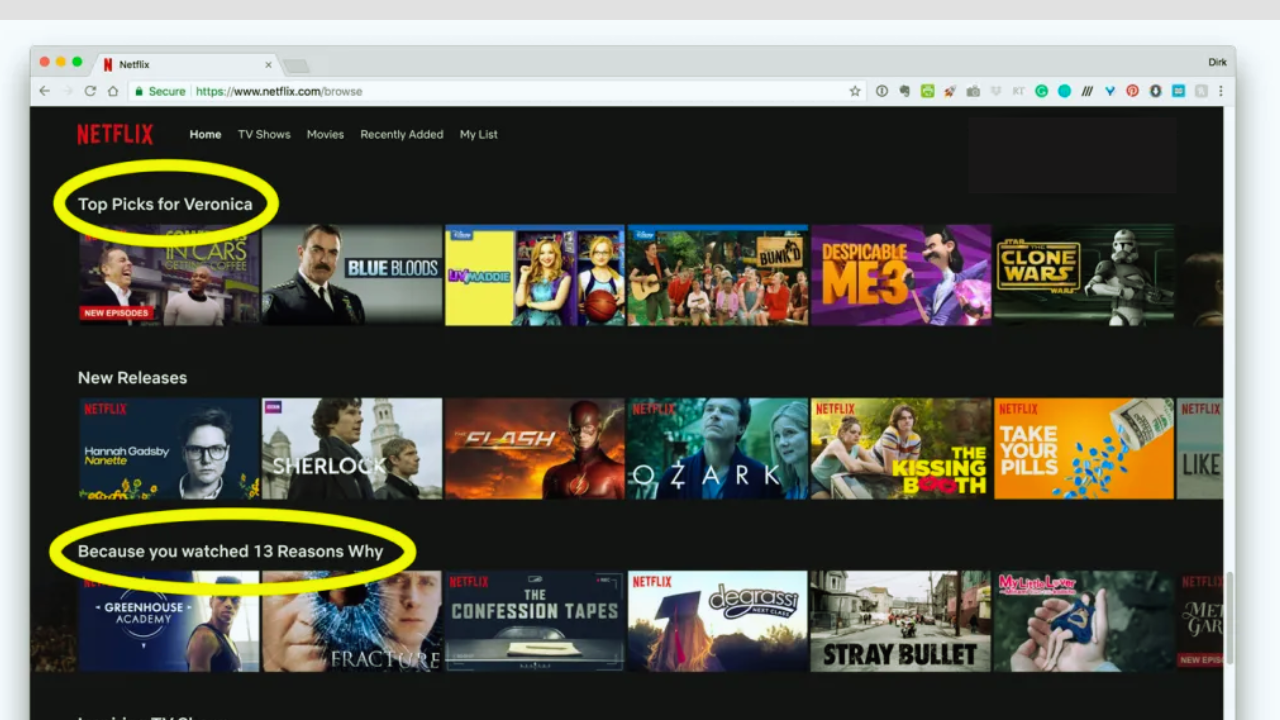Close the Netflix browser tab

tap(268, 65)
